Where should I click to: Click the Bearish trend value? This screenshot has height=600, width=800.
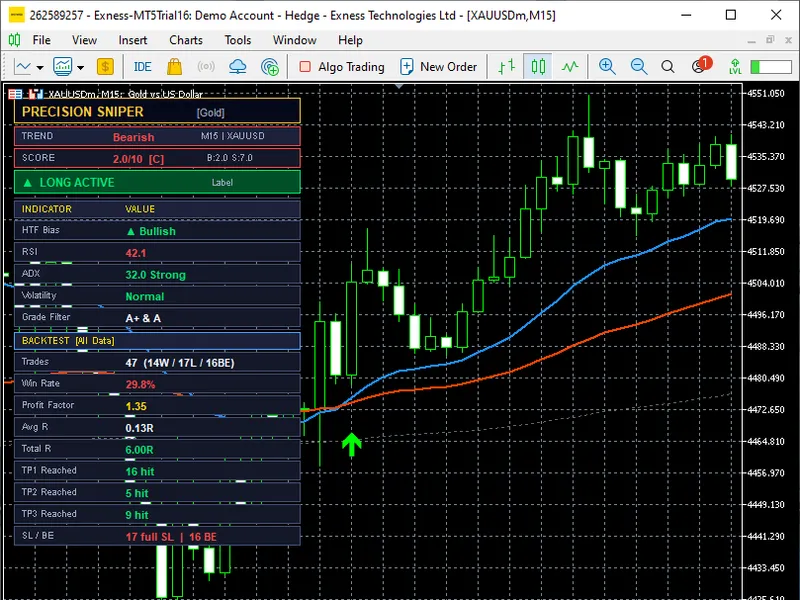pos(133,137)
